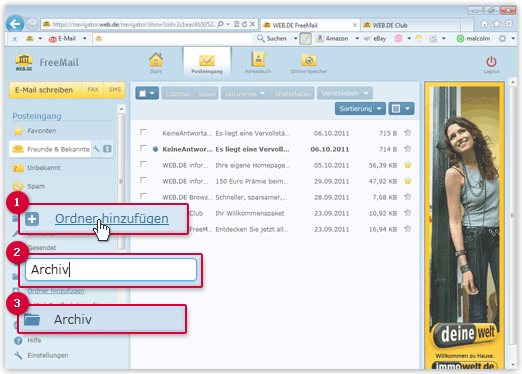Open the Antworten dropdown
This screenshot has height=374, width=522.
[x=245, y=93]
